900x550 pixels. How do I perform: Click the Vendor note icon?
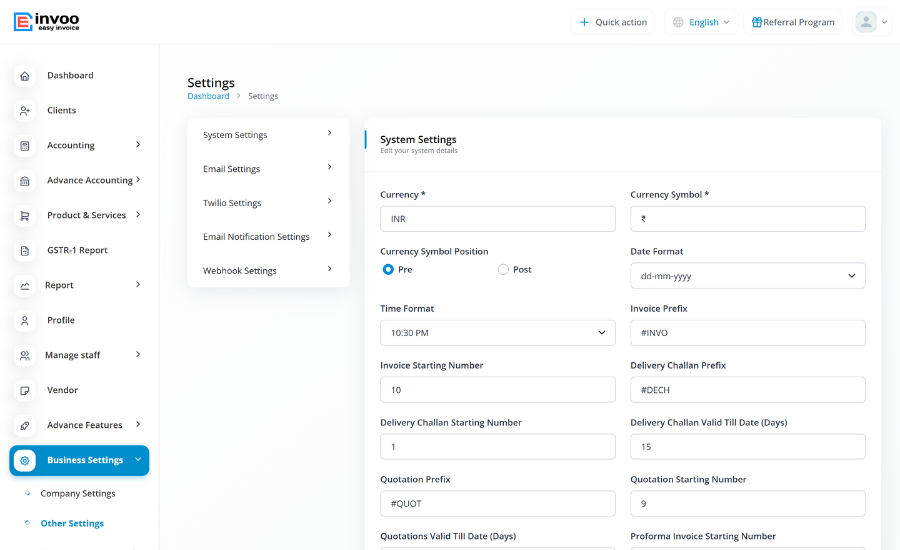pyautogui.click(x=25, y=390)
